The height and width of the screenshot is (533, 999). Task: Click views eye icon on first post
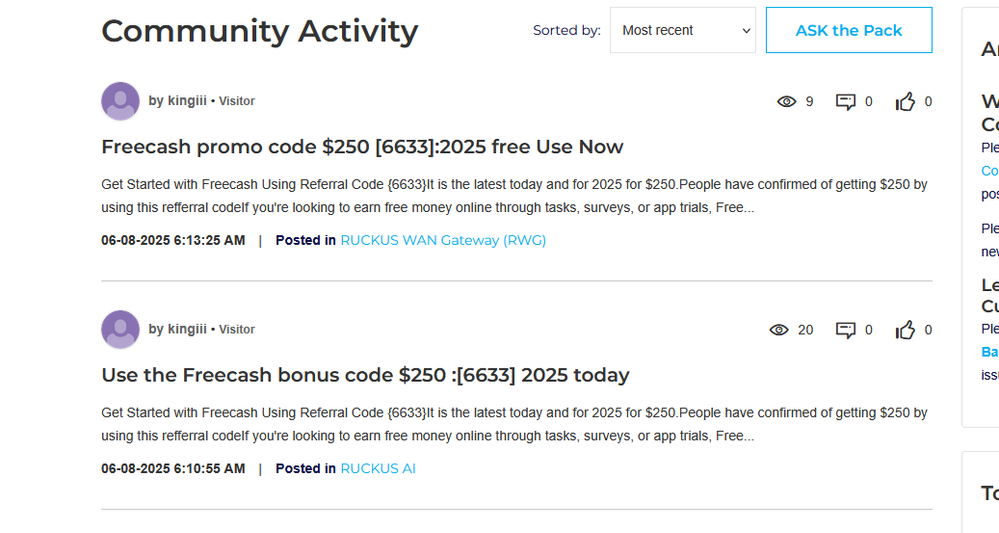pyautogui.click(x=787, y=101)
